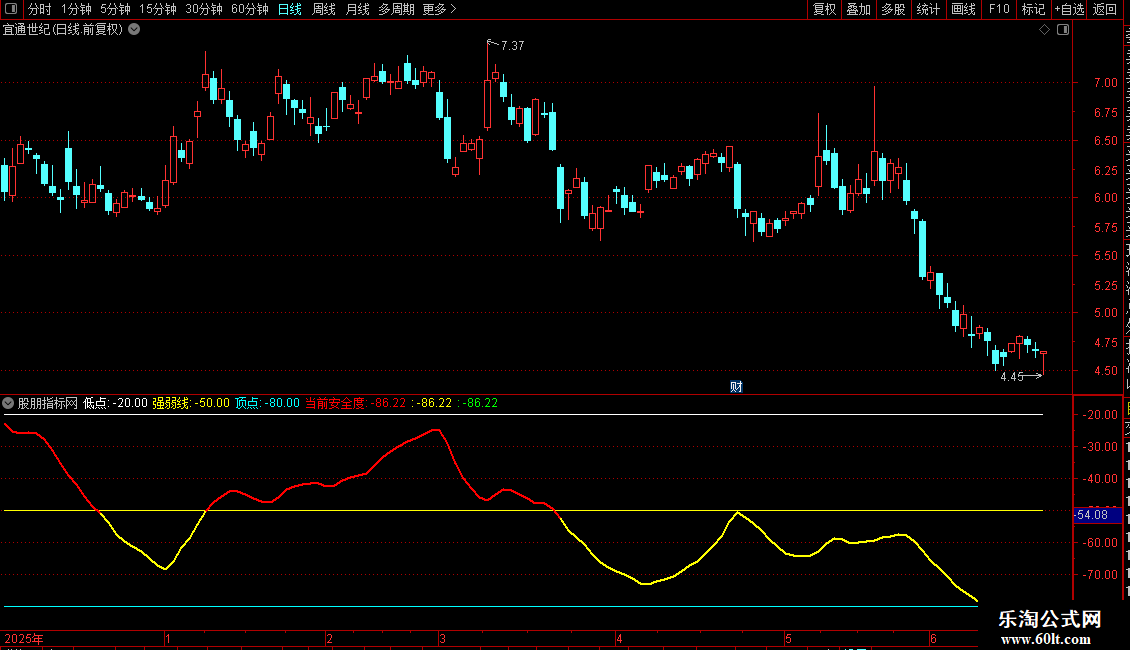Open the 统计 statistics tool

(x=927, y=9)
